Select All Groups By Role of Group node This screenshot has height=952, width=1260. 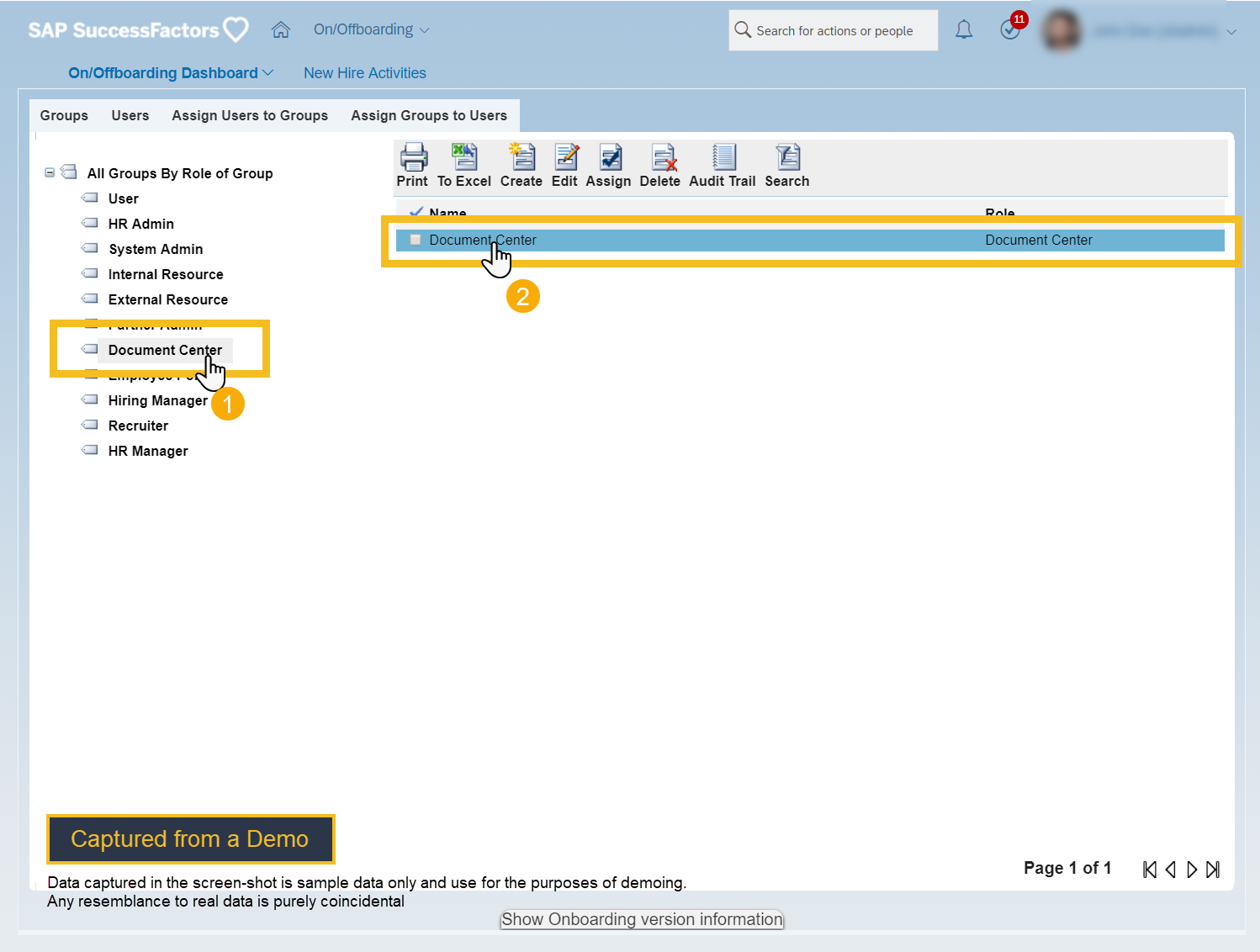180,173
